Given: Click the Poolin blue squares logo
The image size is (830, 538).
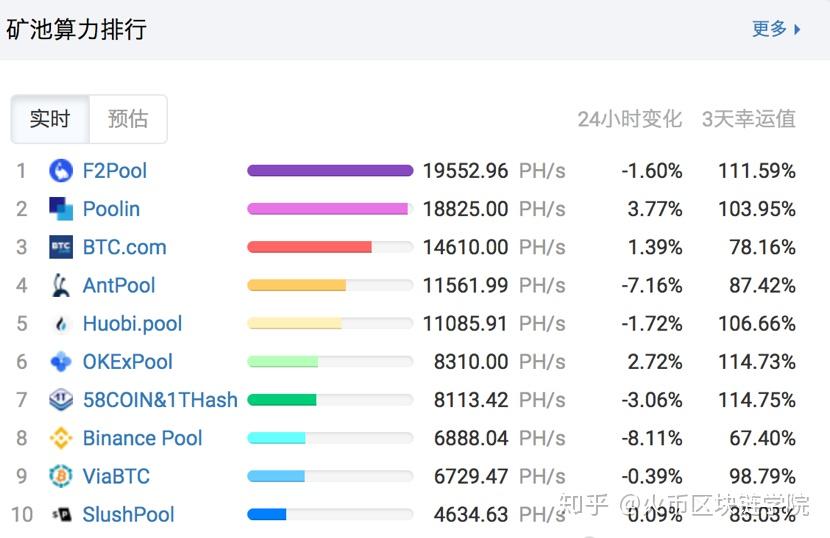Looking at the screenshot, I should point(61,209).
